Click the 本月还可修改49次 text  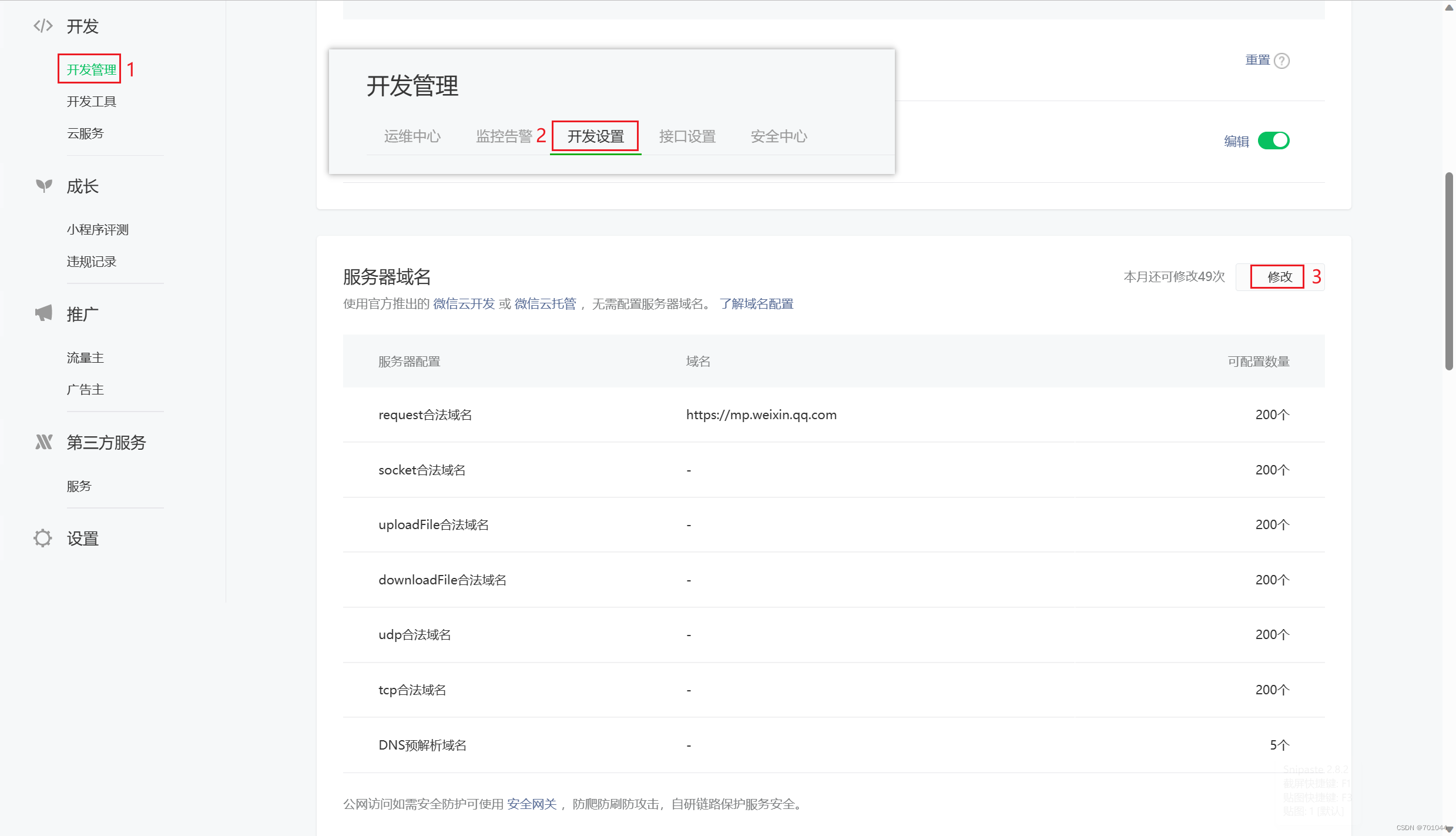pos(1173,276)
